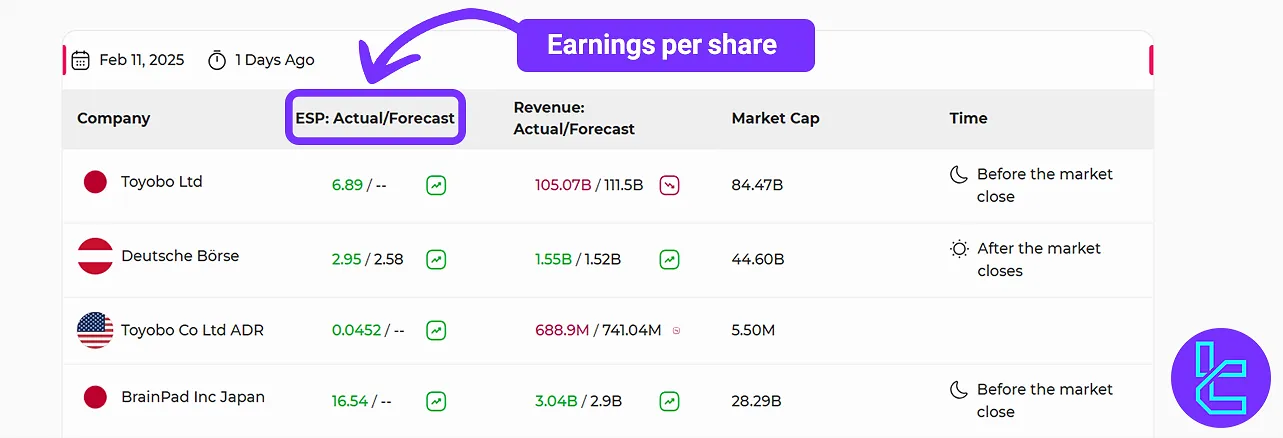Click 'After the market closes' text
Image resolution: width=1283 pixels, height=438 pixels.
[x=1039, y=259]
